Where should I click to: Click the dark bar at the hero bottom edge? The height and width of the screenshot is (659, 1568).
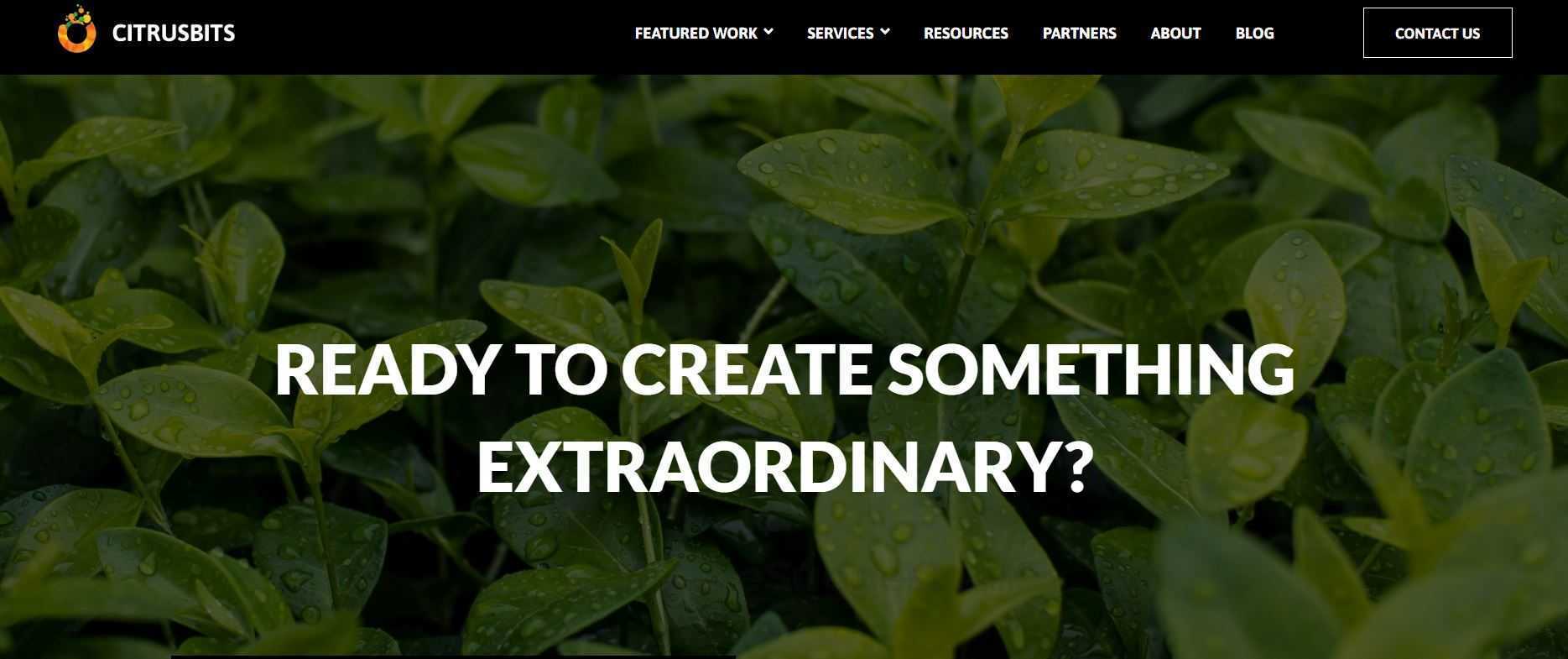click(x=453, y=656)
